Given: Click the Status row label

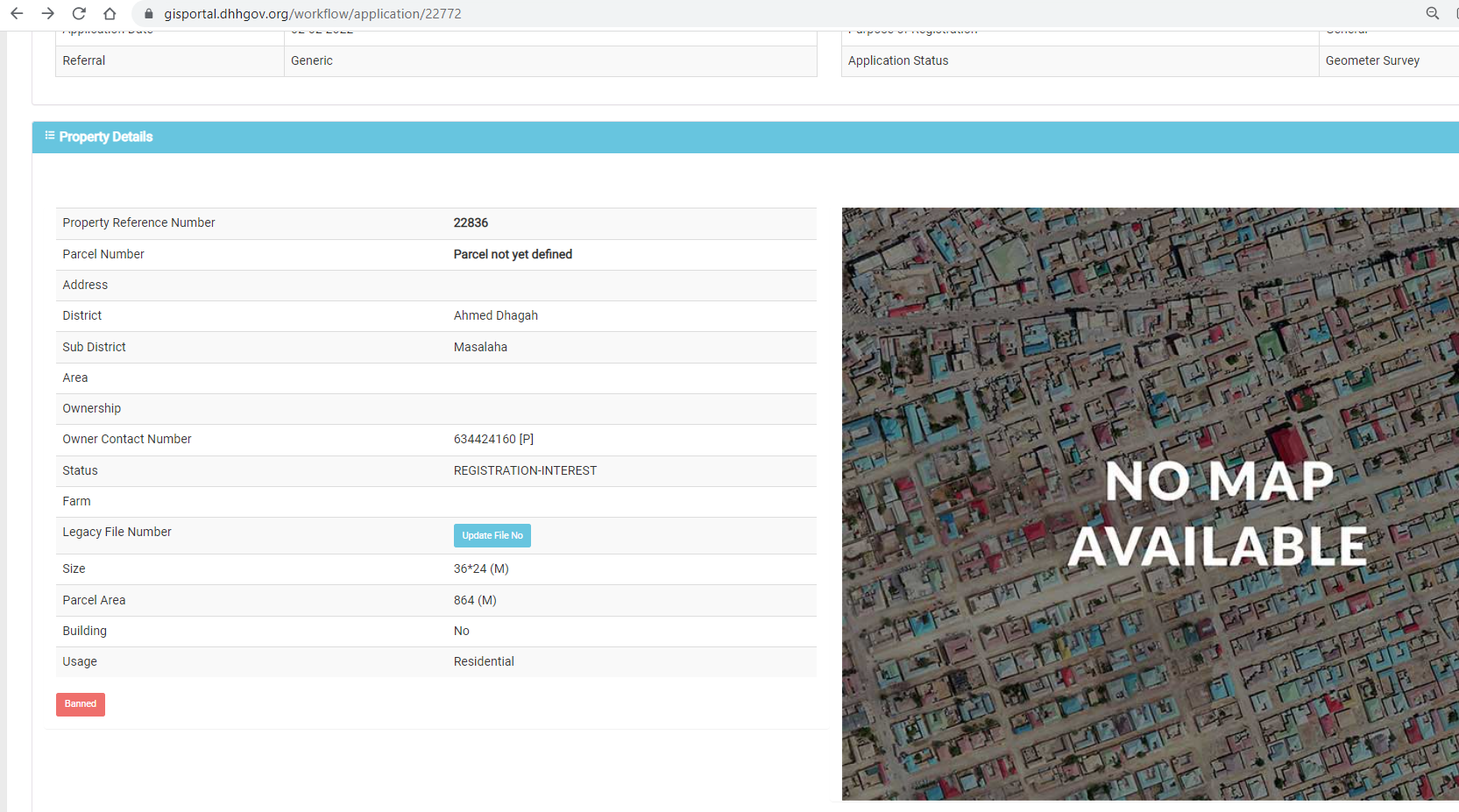Looking at the screenshot, I should (x=80, y=470).
